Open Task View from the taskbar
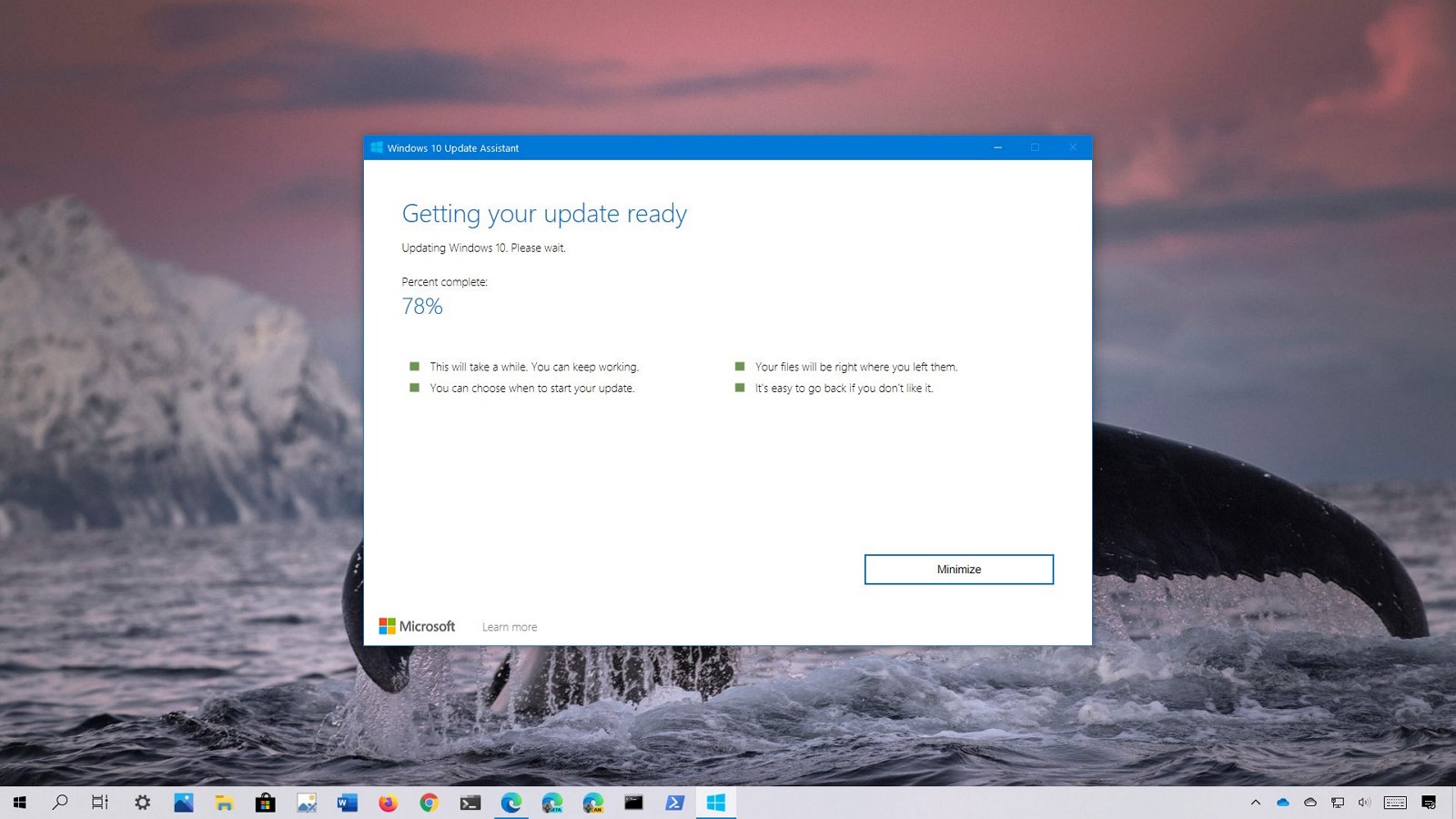1456x819 pixels. click(x=100, y=803)
